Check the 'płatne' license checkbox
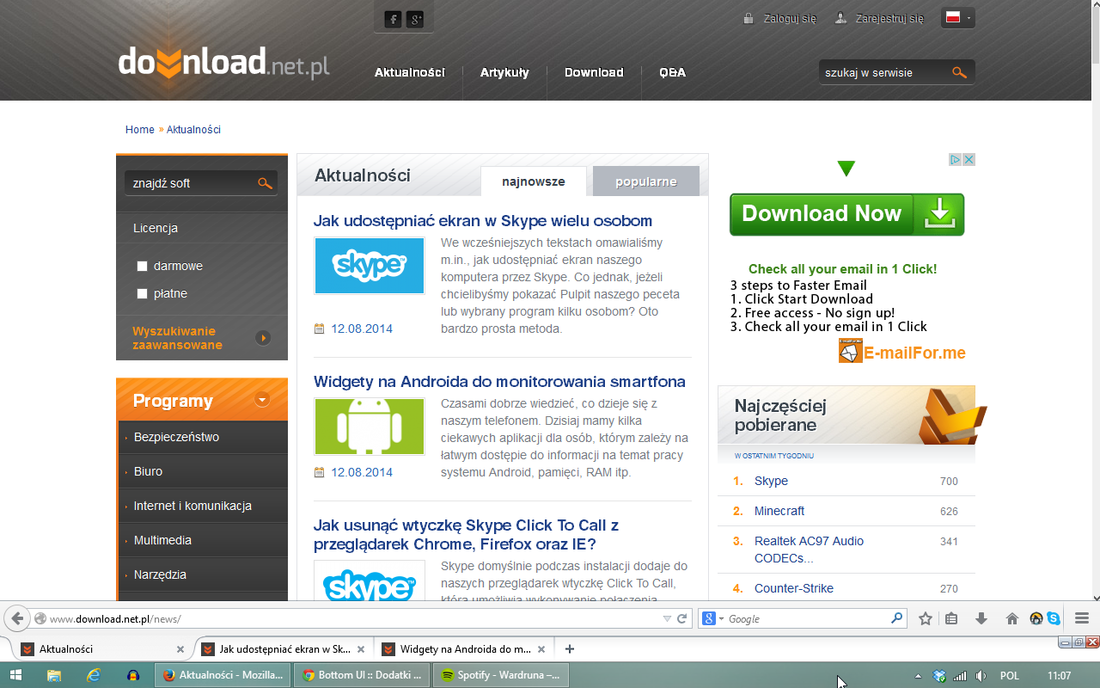The height and width of the screenshot is (688, 1100). tap(142, 294)
